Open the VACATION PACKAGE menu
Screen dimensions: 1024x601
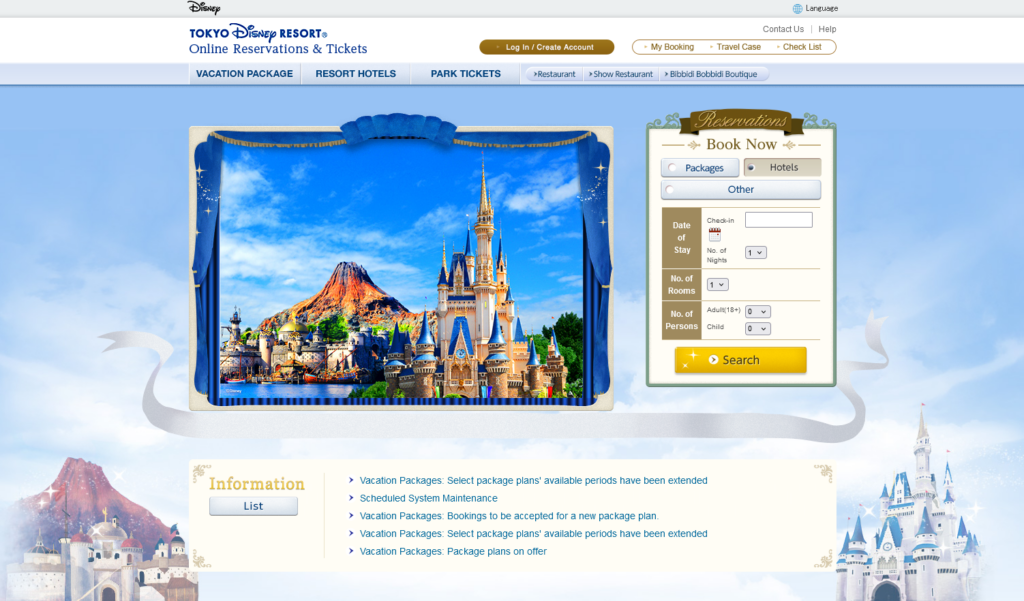click(x=244, y=74)
